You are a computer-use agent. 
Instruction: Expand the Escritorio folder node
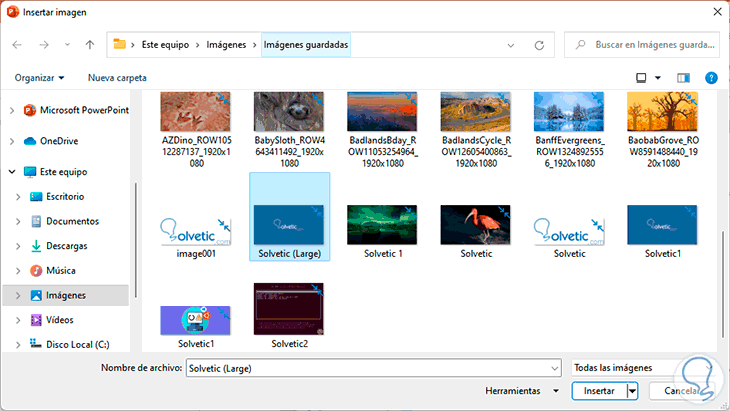18,197
